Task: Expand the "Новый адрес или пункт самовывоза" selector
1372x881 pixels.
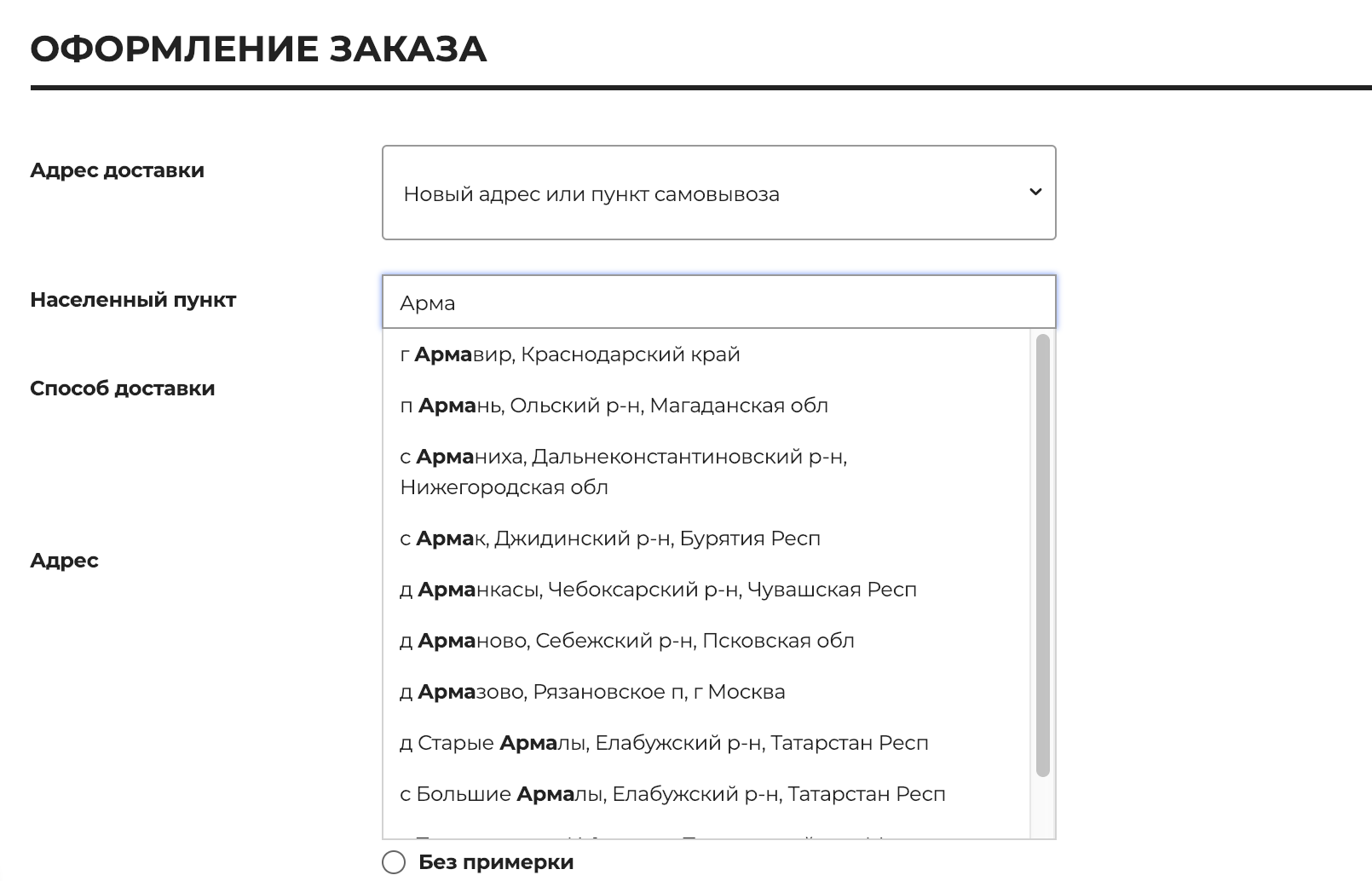Action: (x=718, y=193)
